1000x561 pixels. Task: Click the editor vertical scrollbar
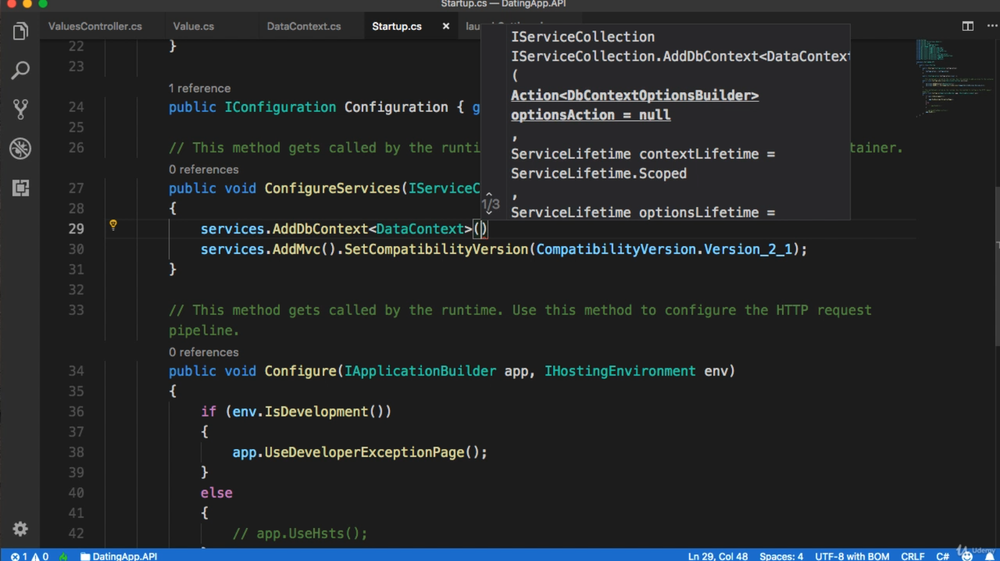pyautogui.click(x=996, y=266)
